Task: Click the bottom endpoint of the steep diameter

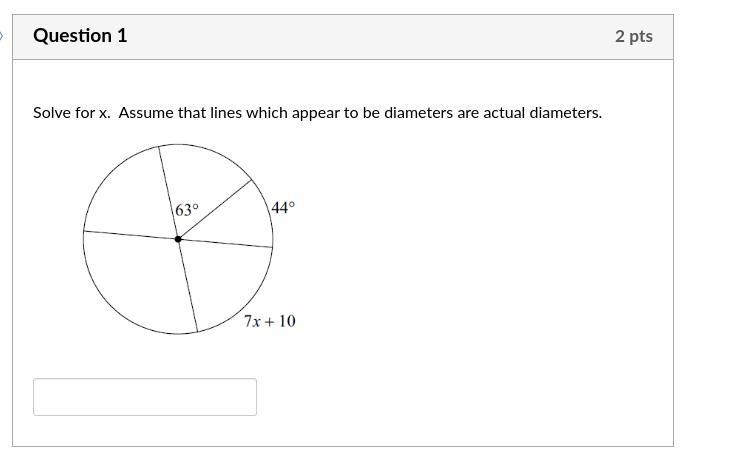Action: (198, 332)
